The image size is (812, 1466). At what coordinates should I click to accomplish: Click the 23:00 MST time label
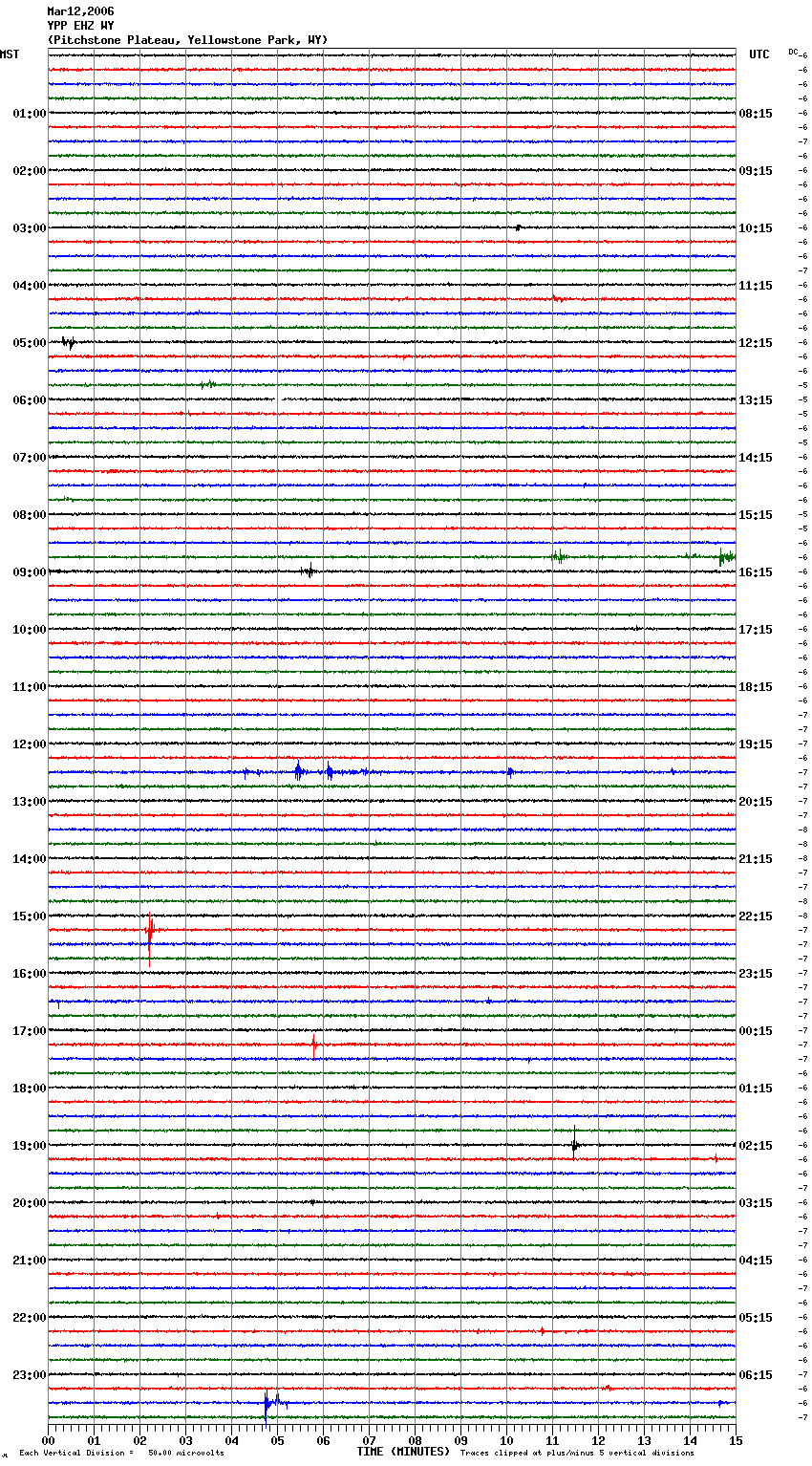click(29, 1375)
